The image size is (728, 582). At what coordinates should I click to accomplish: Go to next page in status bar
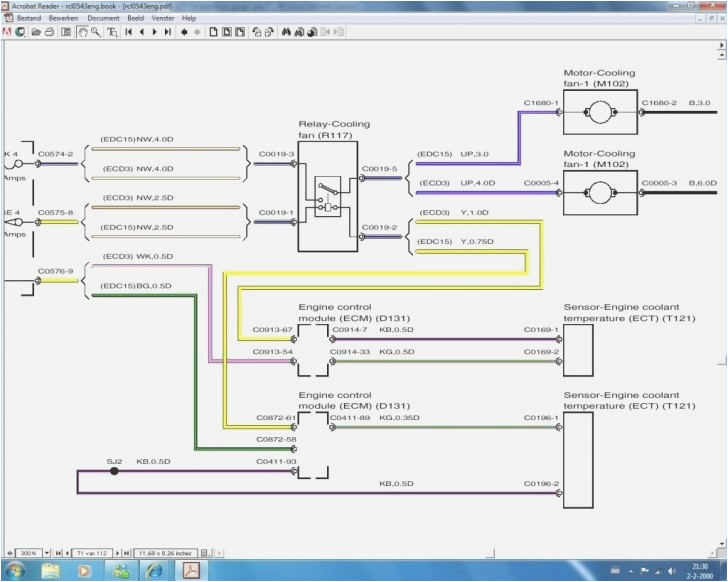[117, 552]
